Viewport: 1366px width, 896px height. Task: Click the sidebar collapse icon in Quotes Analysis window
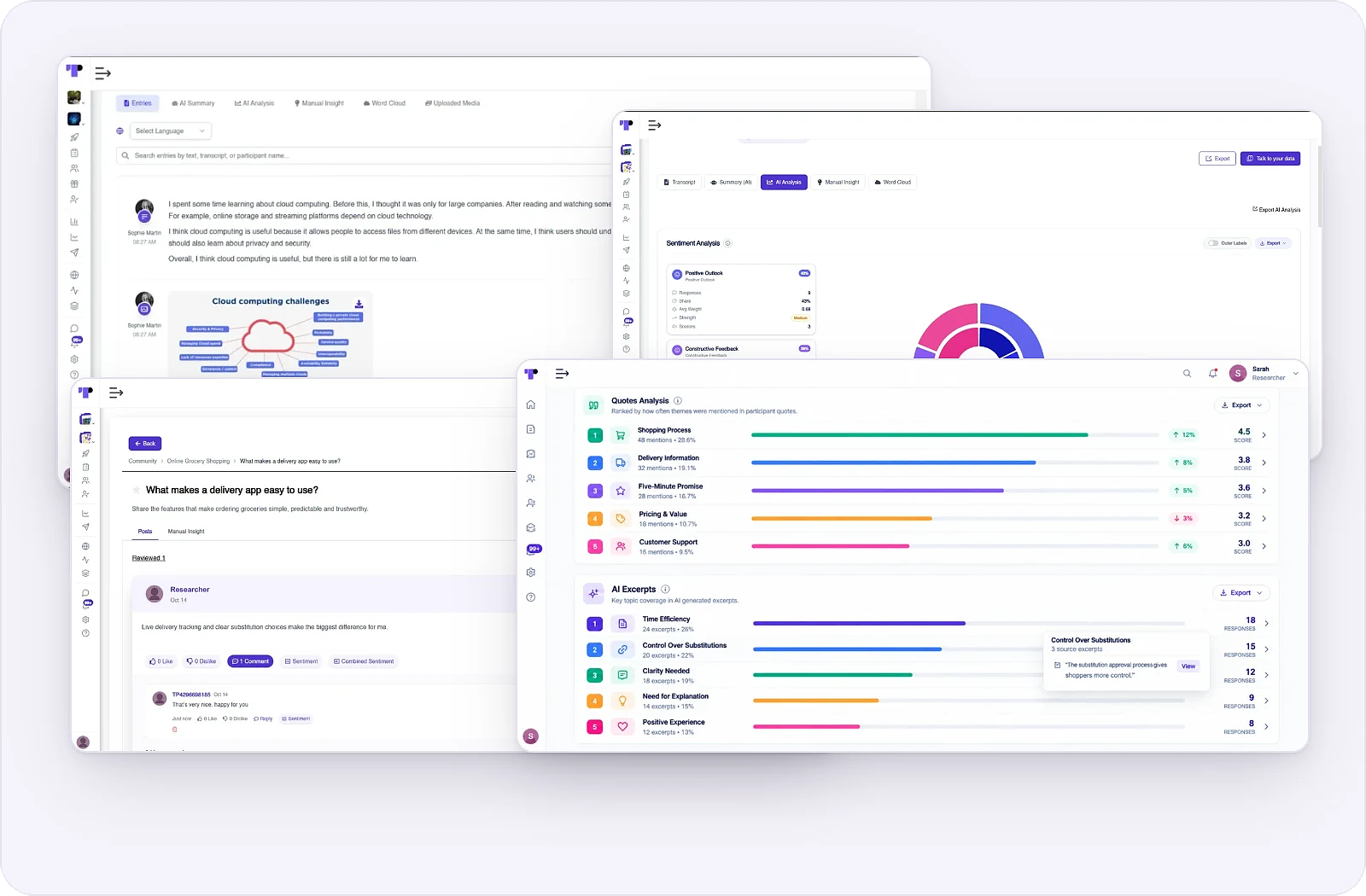(562, 374)
